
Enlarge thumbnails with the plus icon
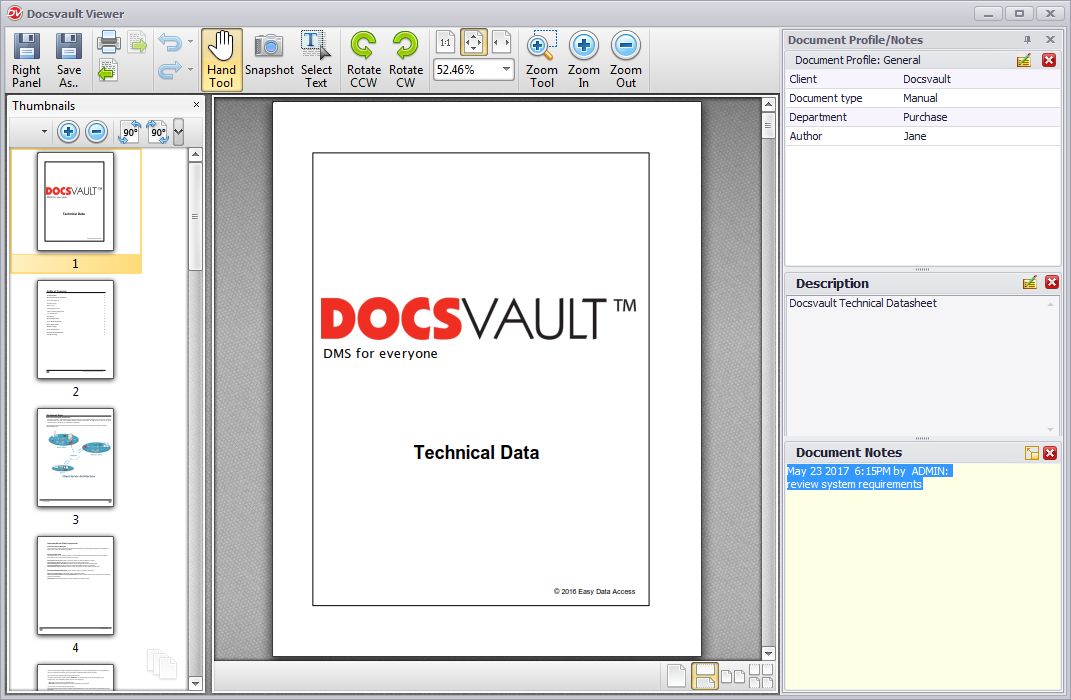coord(68,132)
